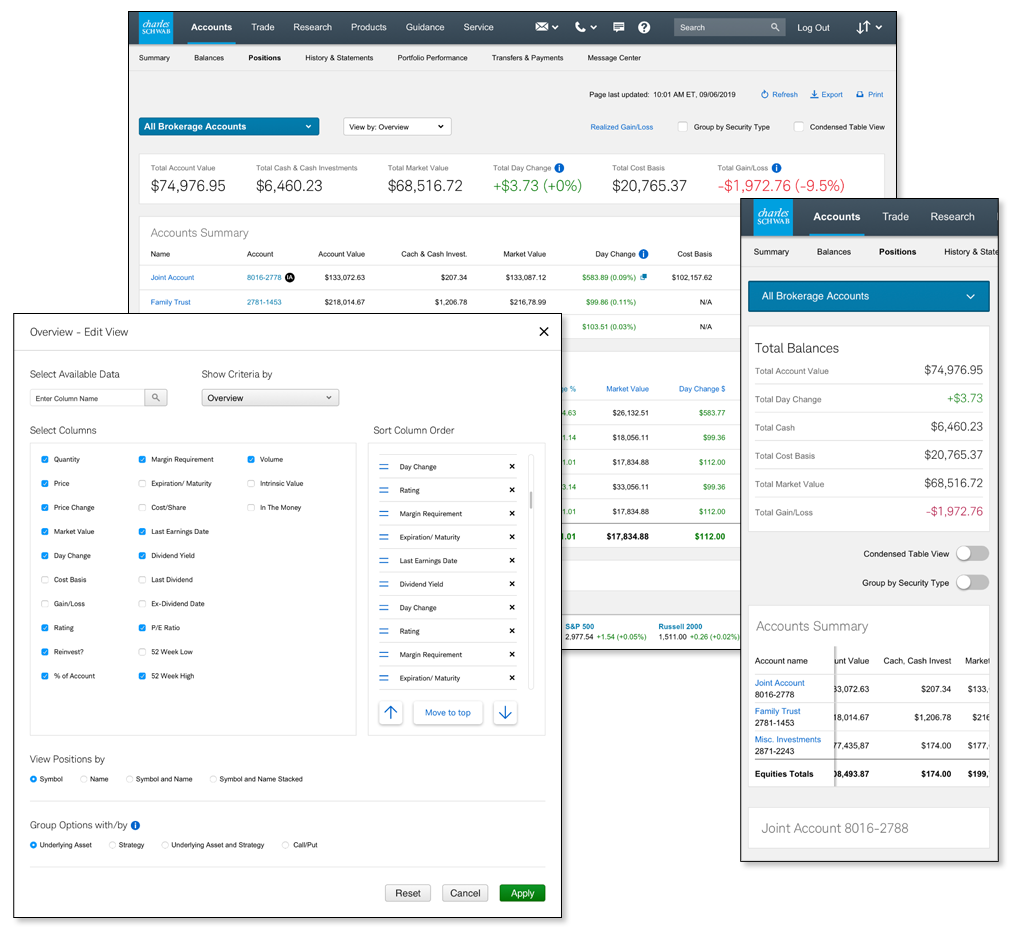Image resolution: width=1016 pixels, height=935 pixels.
Task: Click the move down arrow button
Action: click(505, 713)
